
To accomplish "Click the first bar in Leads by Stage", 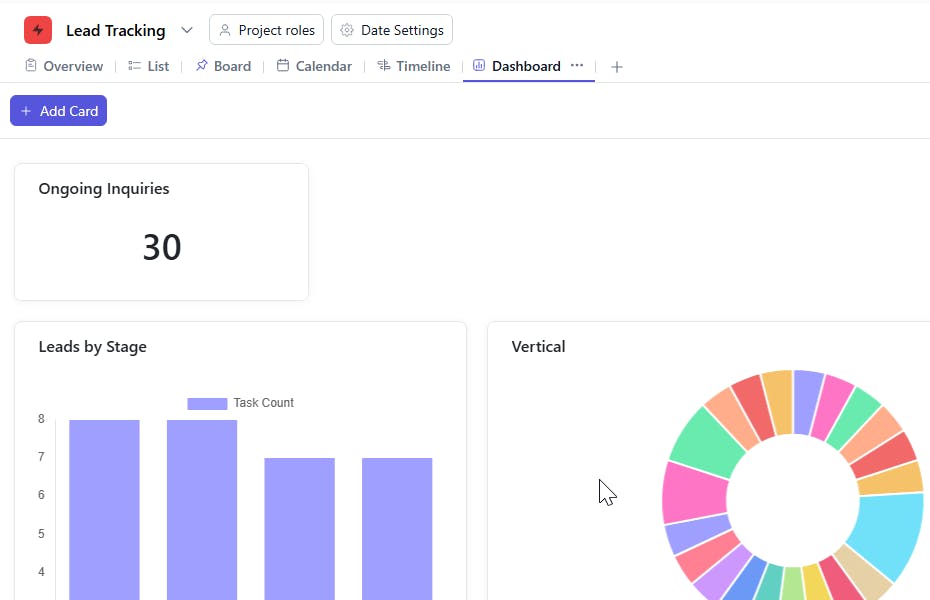I will [x=104, y=510].
